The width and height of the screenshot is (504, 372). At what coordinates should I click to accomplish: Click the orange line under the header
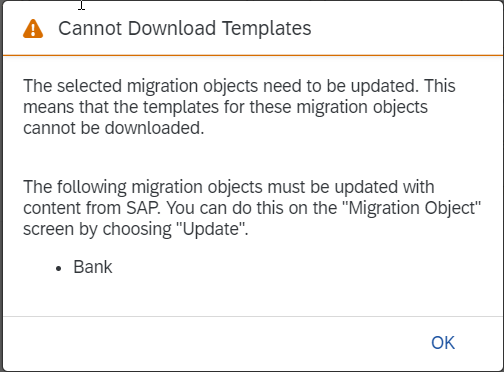(253, 55)
